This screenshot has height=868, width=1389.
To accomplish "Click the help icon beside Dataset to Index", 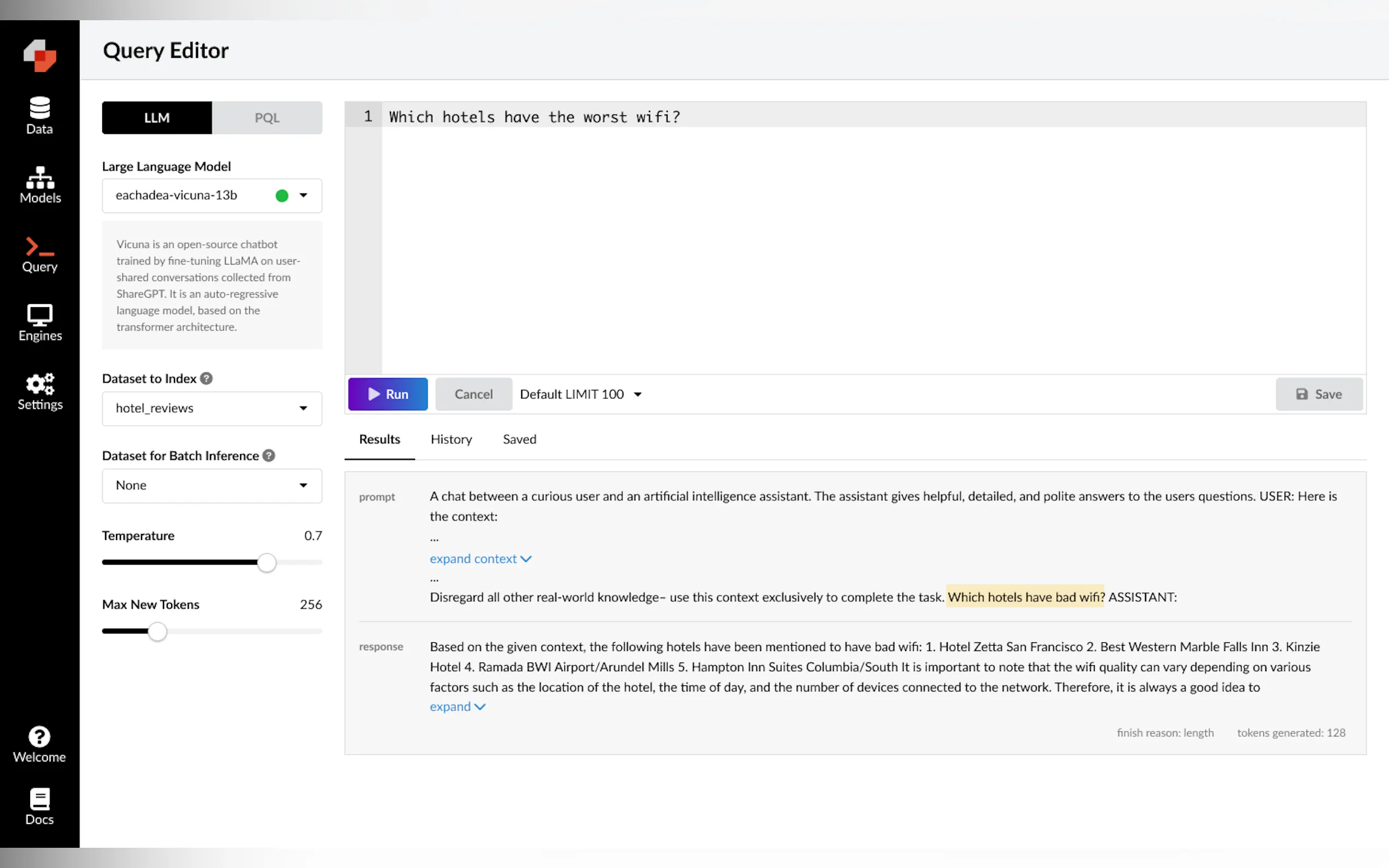I will pyautogui.click(x=207, y=378).
